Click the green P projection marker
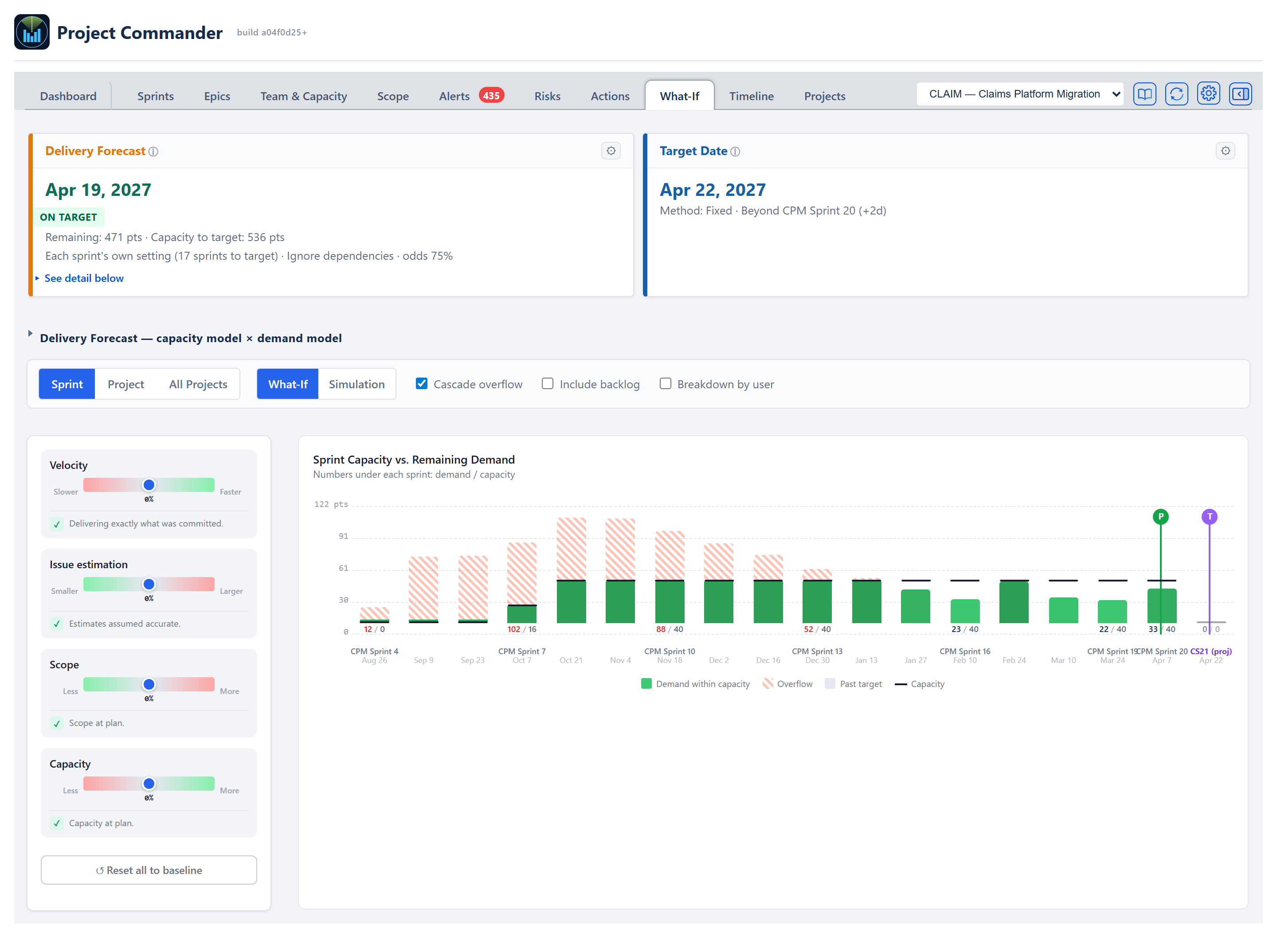This screenshot has height=952, width=1277. (x=1160, y=516)
